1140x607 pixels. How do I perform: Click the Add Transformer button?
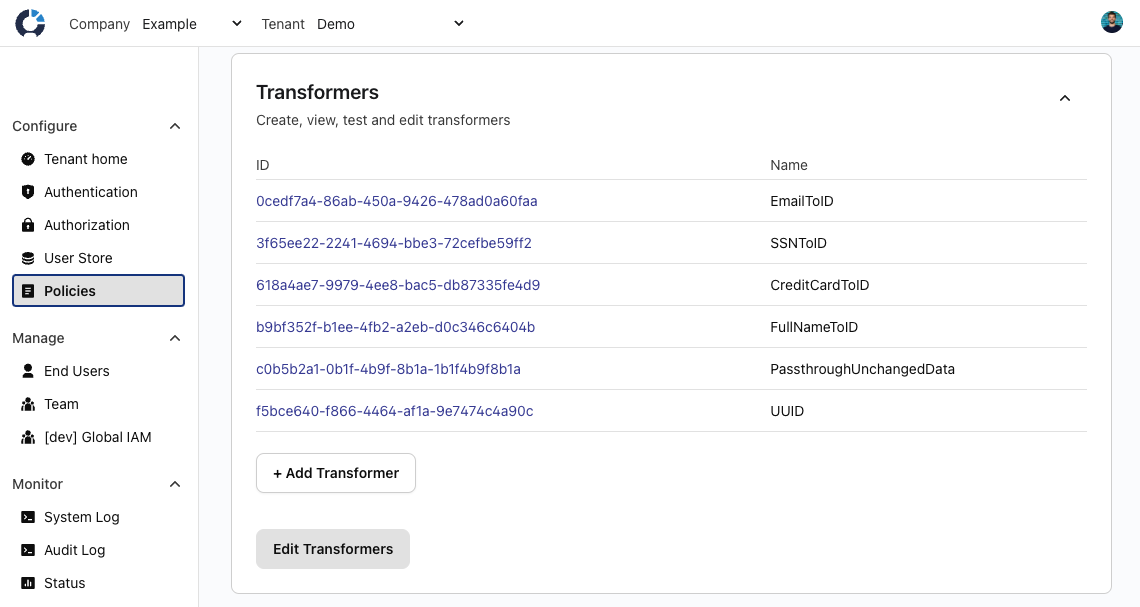[x=336, y=473]
